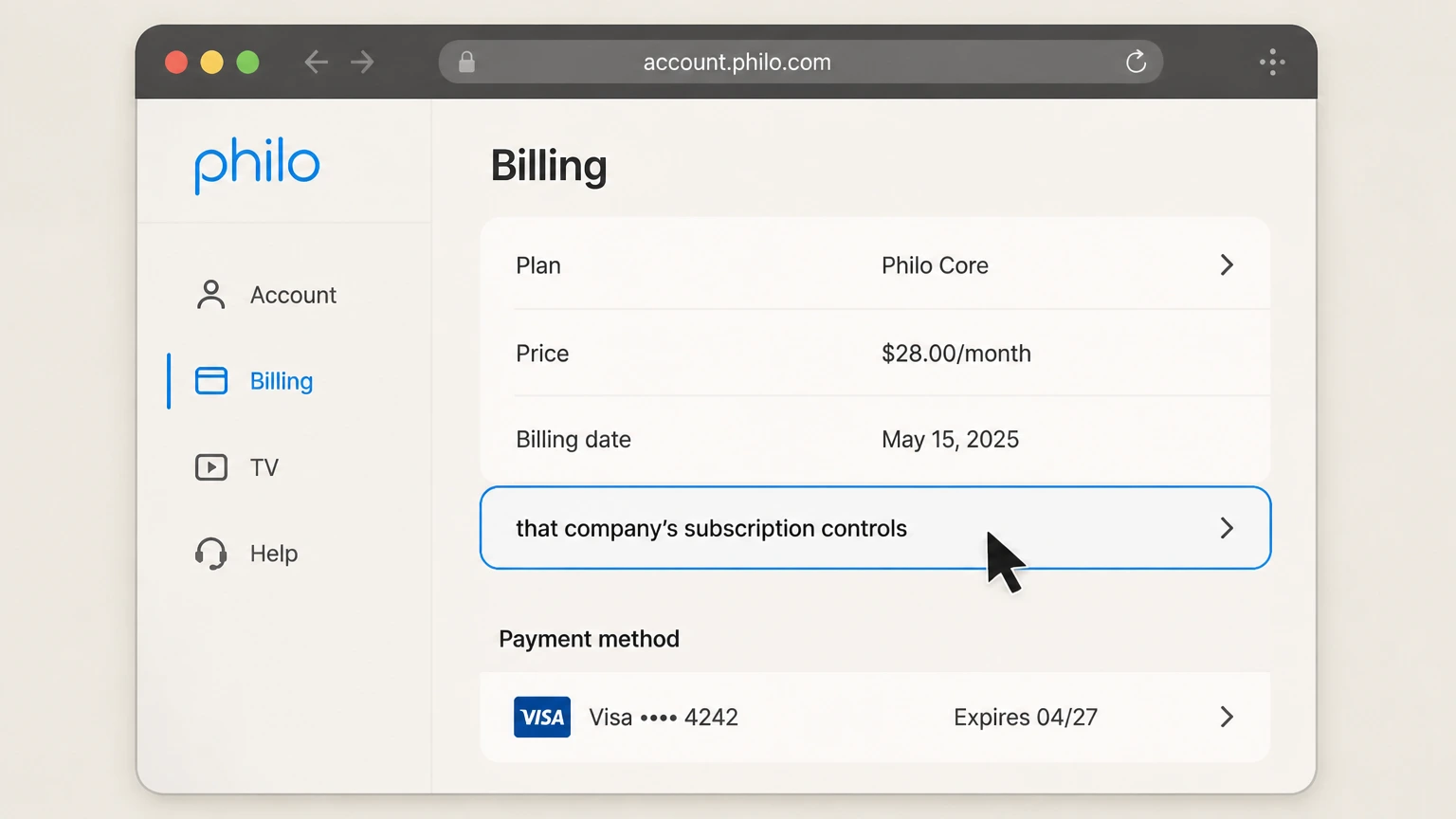The image size is (1456, 819).
Task: Close the window with red button
Action: coord(176,63)
